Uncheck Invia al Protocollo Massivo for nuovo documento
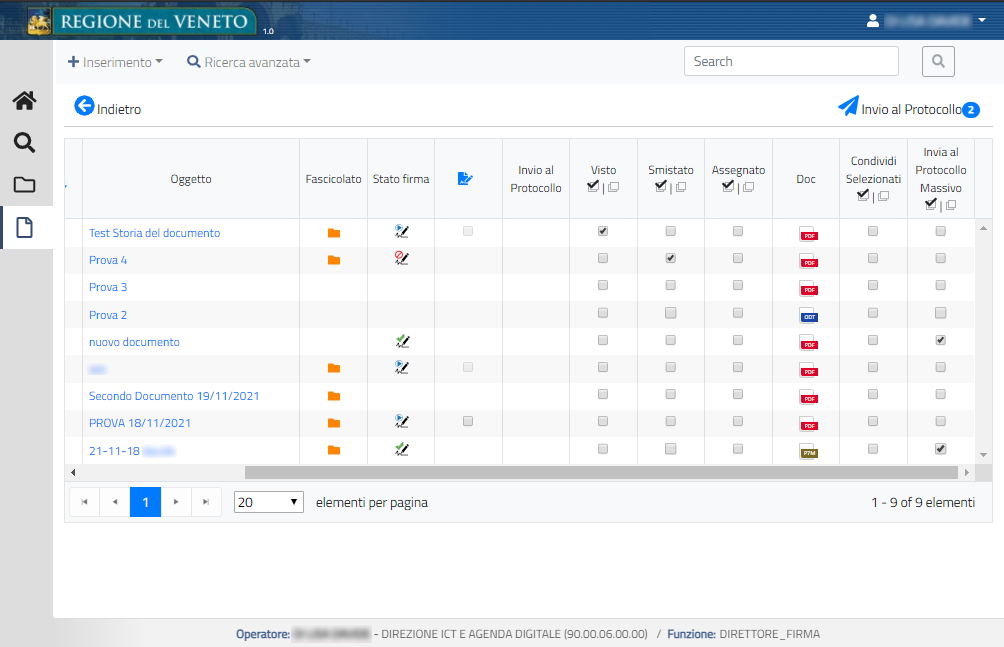 click(x=941, y=340)
